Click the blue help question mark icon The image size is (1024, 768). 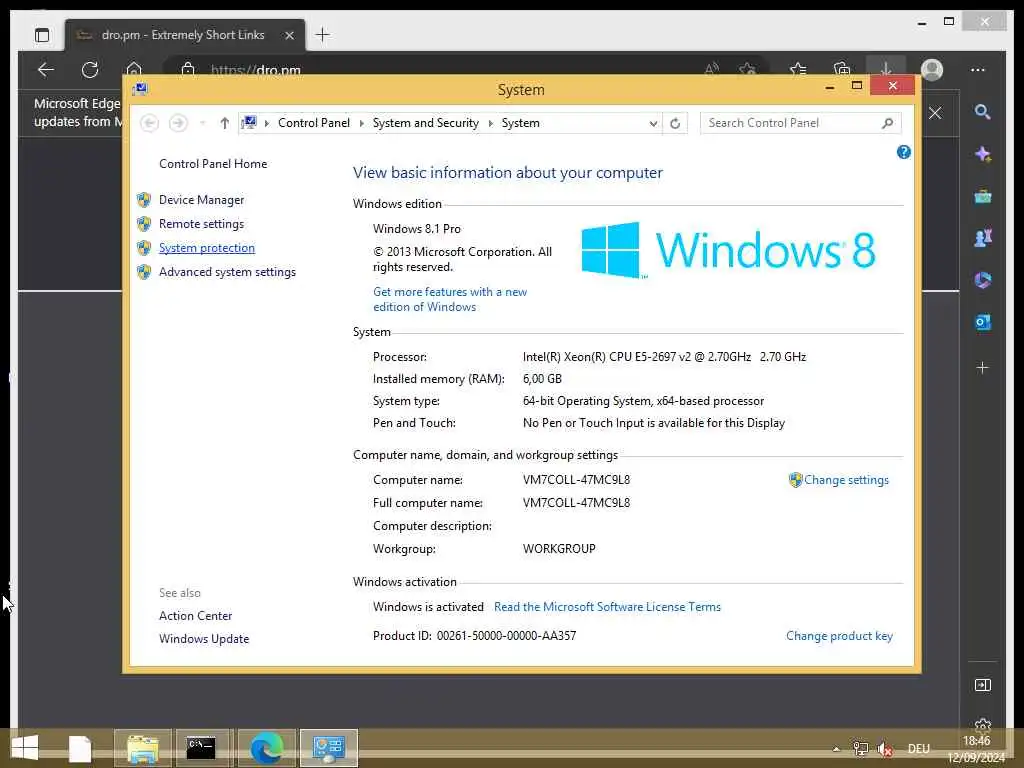(x=903, y=152)
